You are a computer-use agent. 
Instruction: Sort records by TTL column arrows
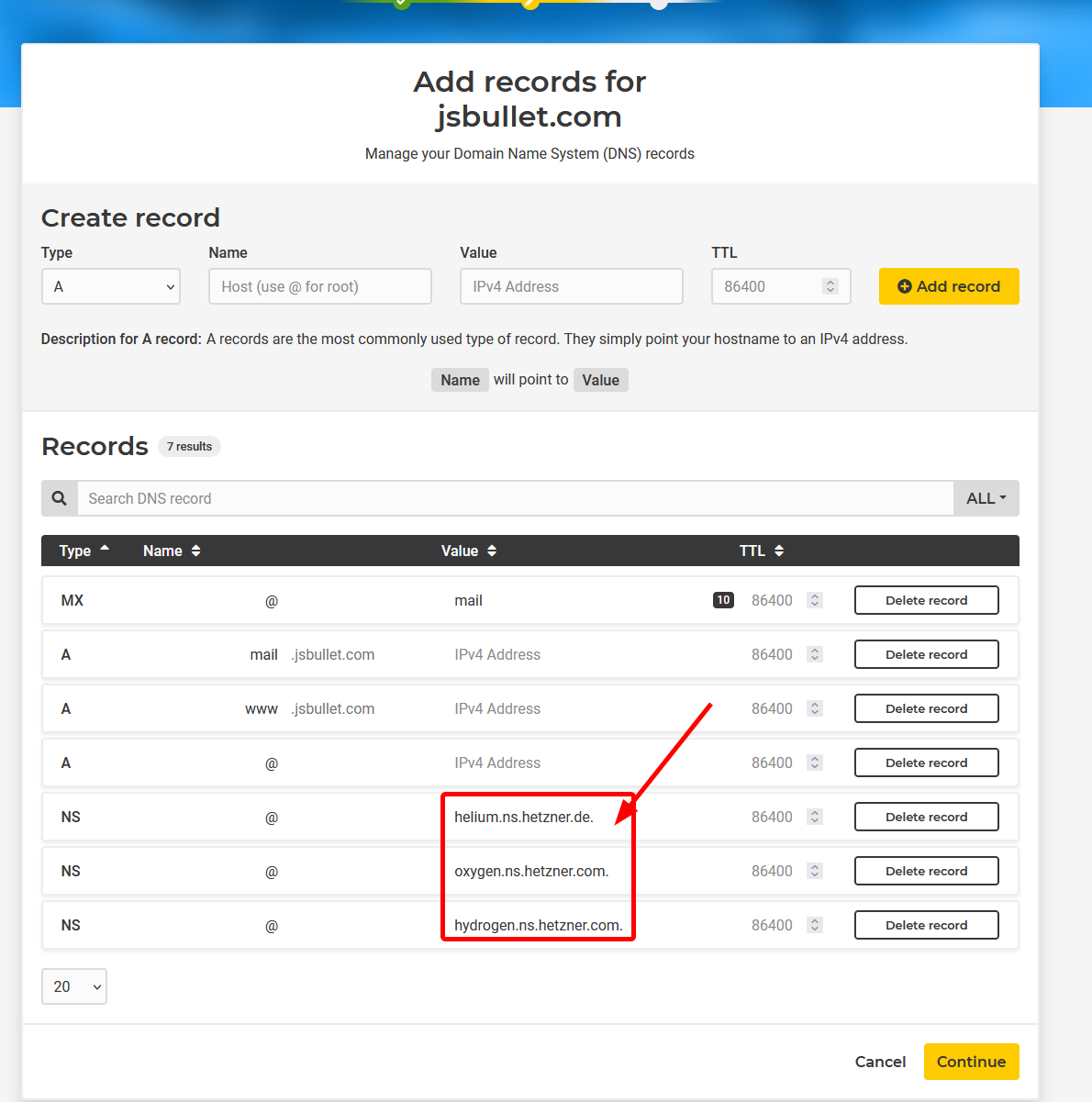pyautogui.click(x=779, y=551)
